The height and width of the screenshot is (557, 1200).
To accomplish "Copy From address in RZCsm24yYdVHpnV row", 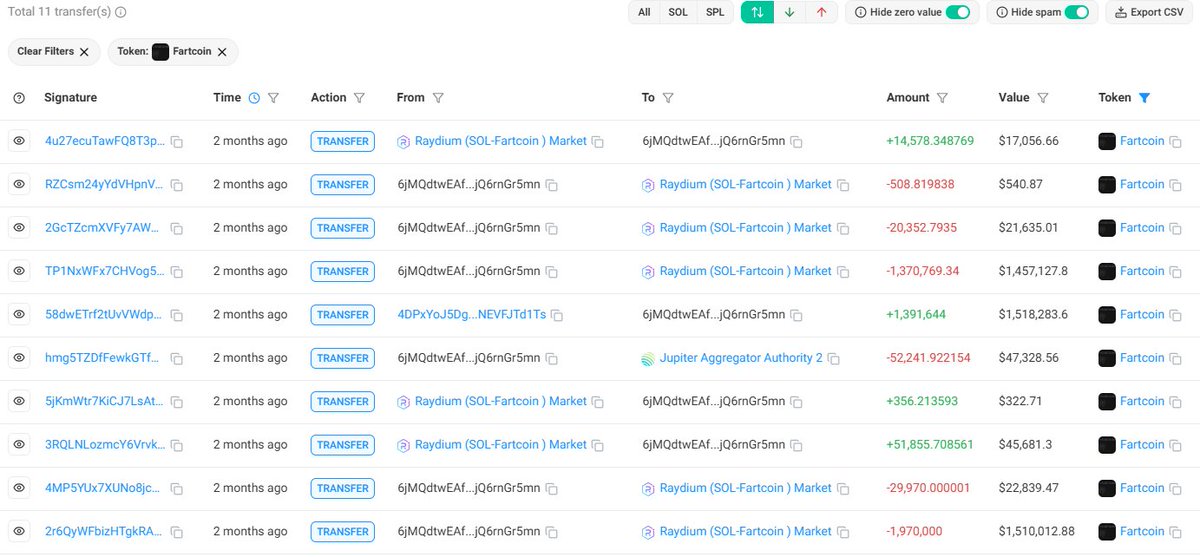I will (x=552, y=185).
